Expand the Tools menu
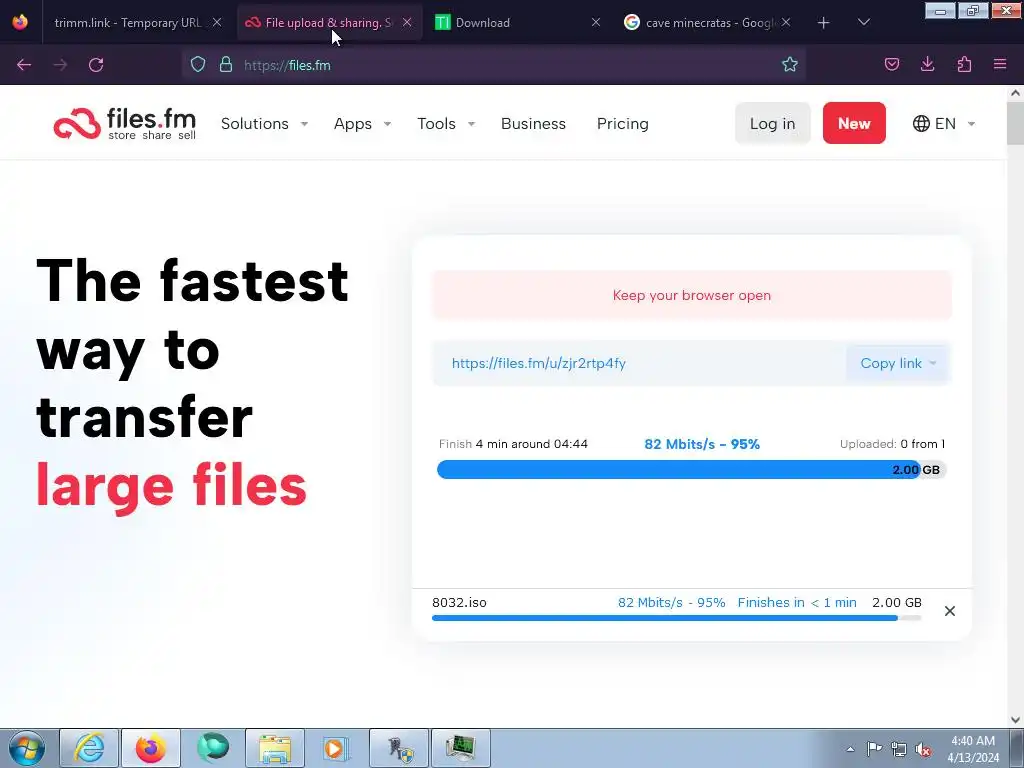The width and height of the screenshot is (1024, 768). [x=446, y=123]
